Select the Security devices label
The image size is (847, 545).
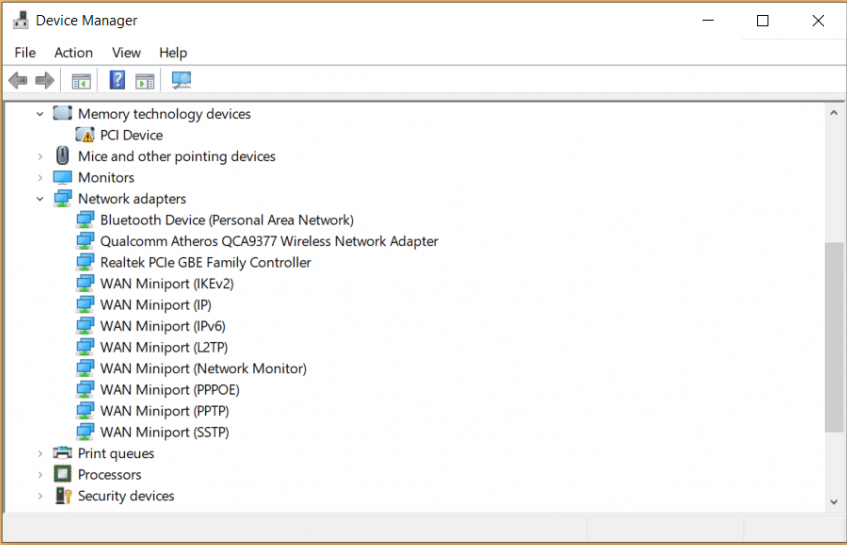(126, 496)
